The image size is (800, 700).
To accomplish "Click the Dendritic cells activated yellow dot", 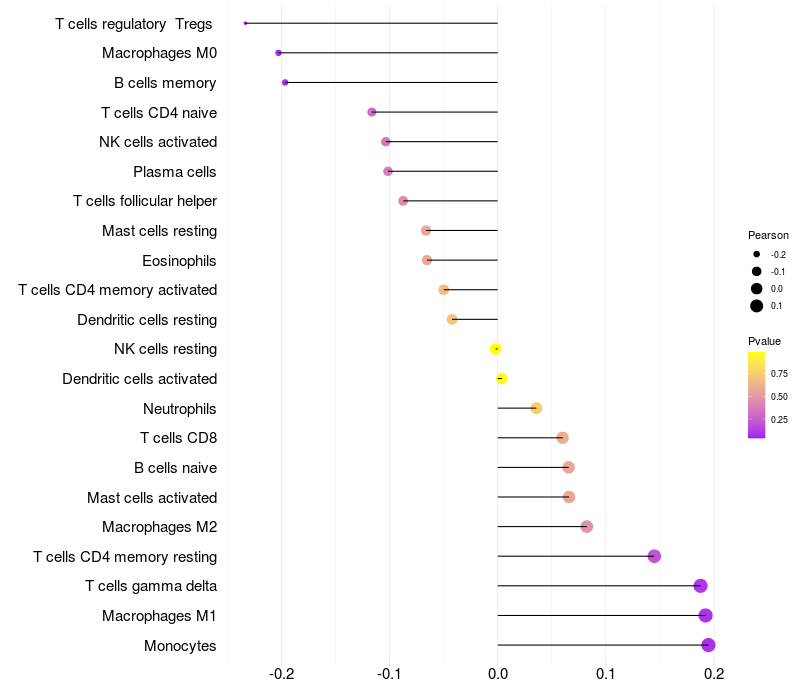I will pyautogui.click(x=502, y=379).
